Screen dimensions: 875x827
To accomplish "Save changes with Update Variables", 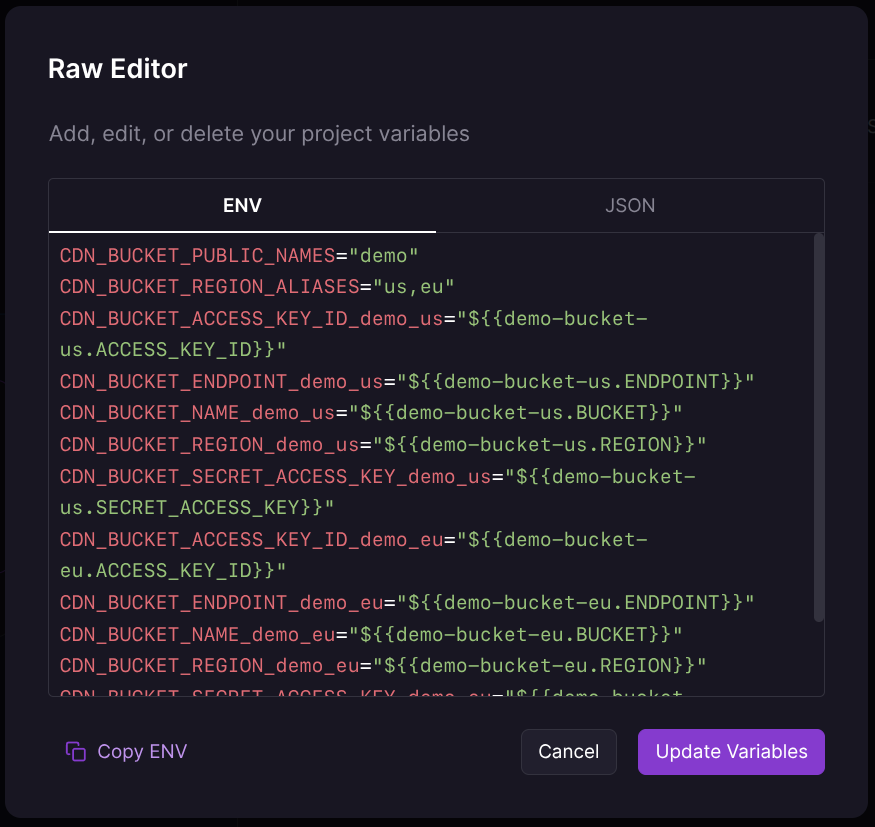I will pyautogui.click(x=731, y=752).
